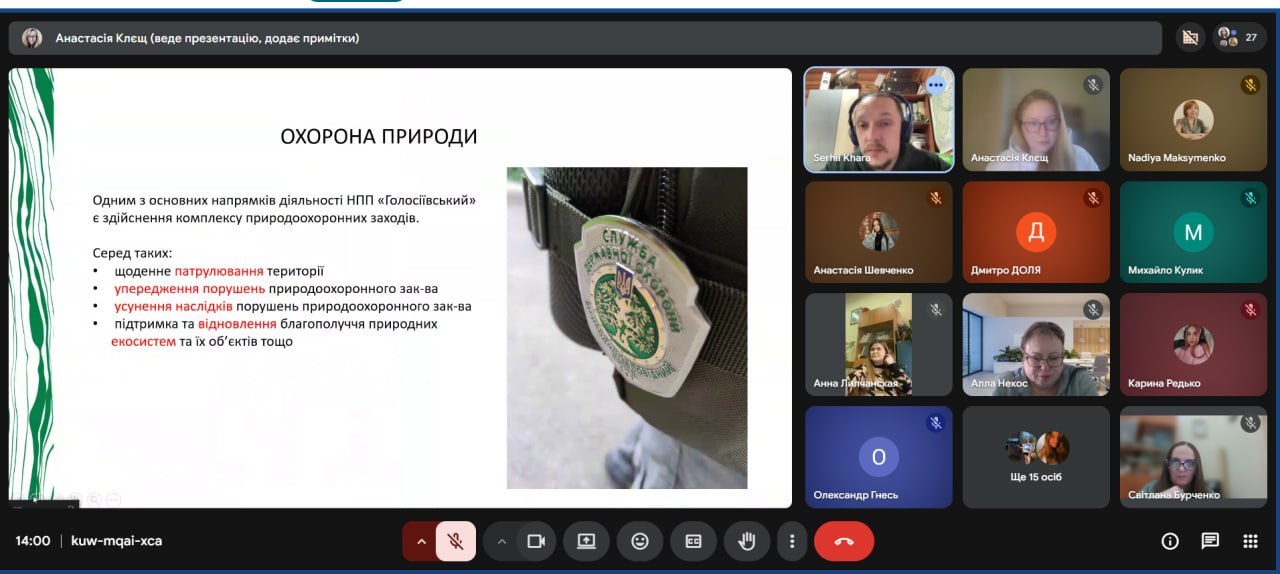The height and width of the screenshot is (574, 1280).
Task: Open meeting details info icon
Action: 1169,541
